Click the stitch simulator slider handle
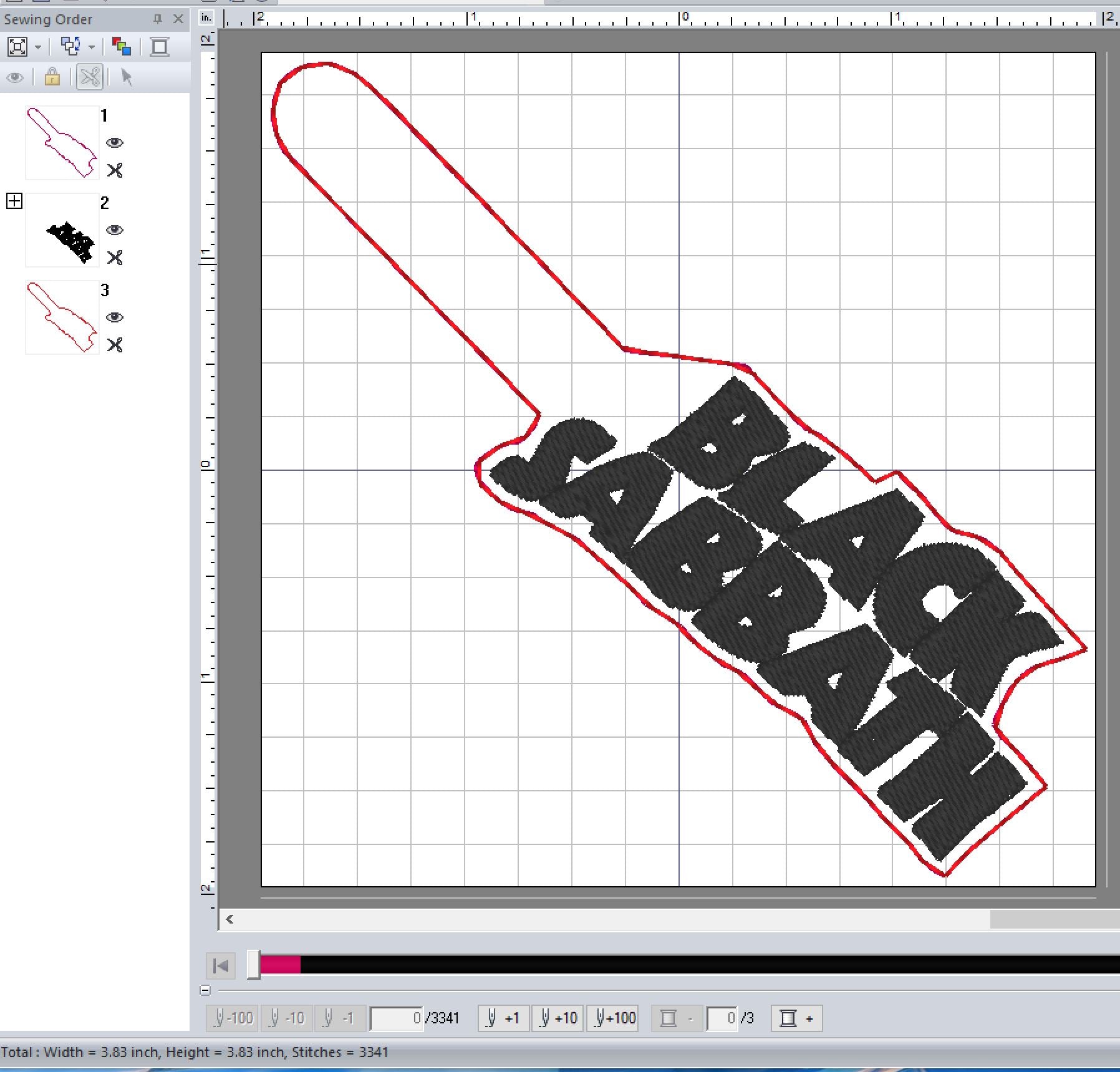This screenshot has width=1120, height=1072. coord(253,964)
